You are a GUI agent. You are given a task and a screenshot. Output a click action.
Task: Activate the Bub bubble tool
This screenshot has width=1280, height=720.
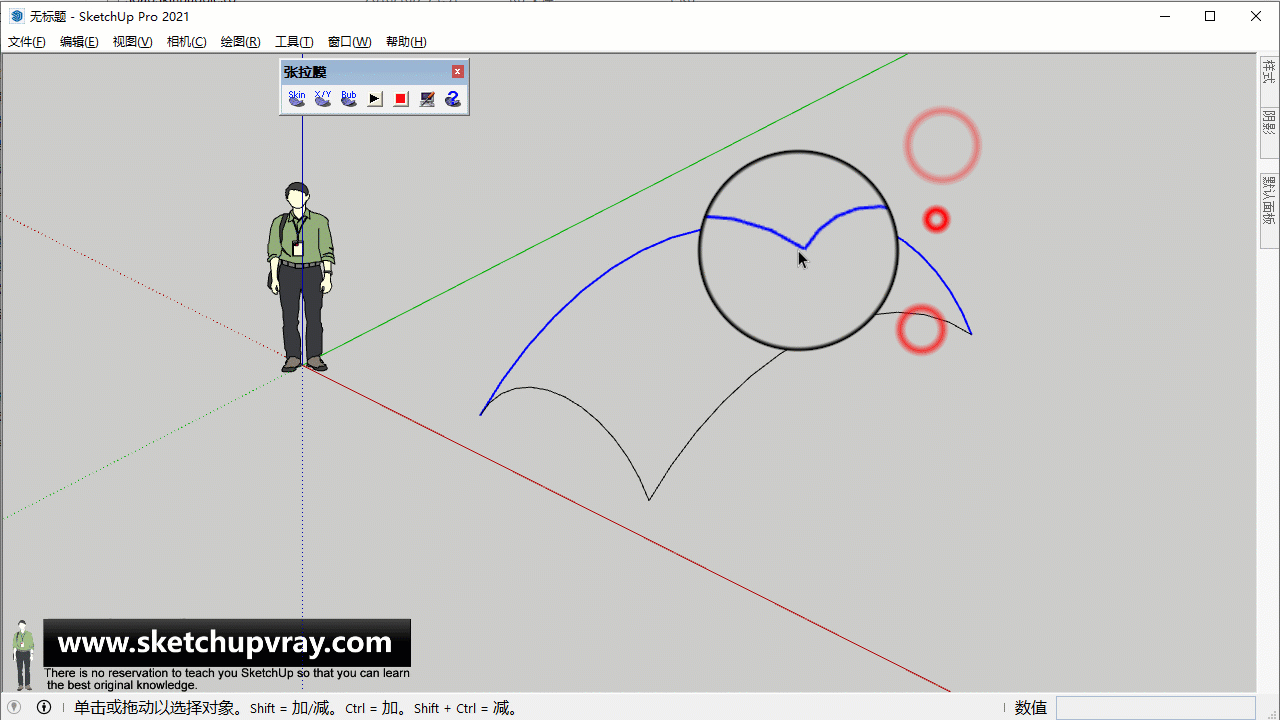pos(349,98)
